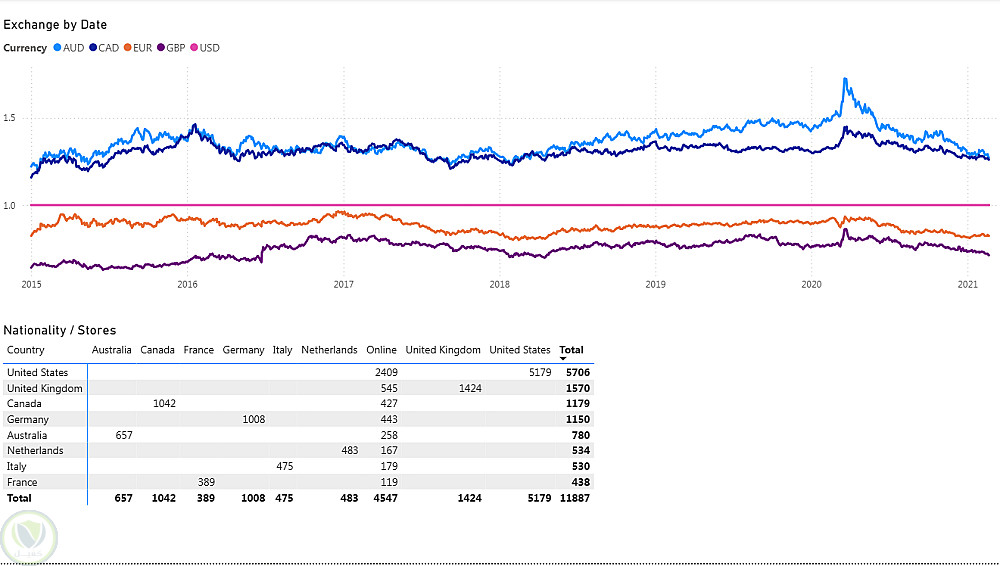Select the Germany row in the matrix
This screenshot has height=566, width=1000.
click(28, 420)
